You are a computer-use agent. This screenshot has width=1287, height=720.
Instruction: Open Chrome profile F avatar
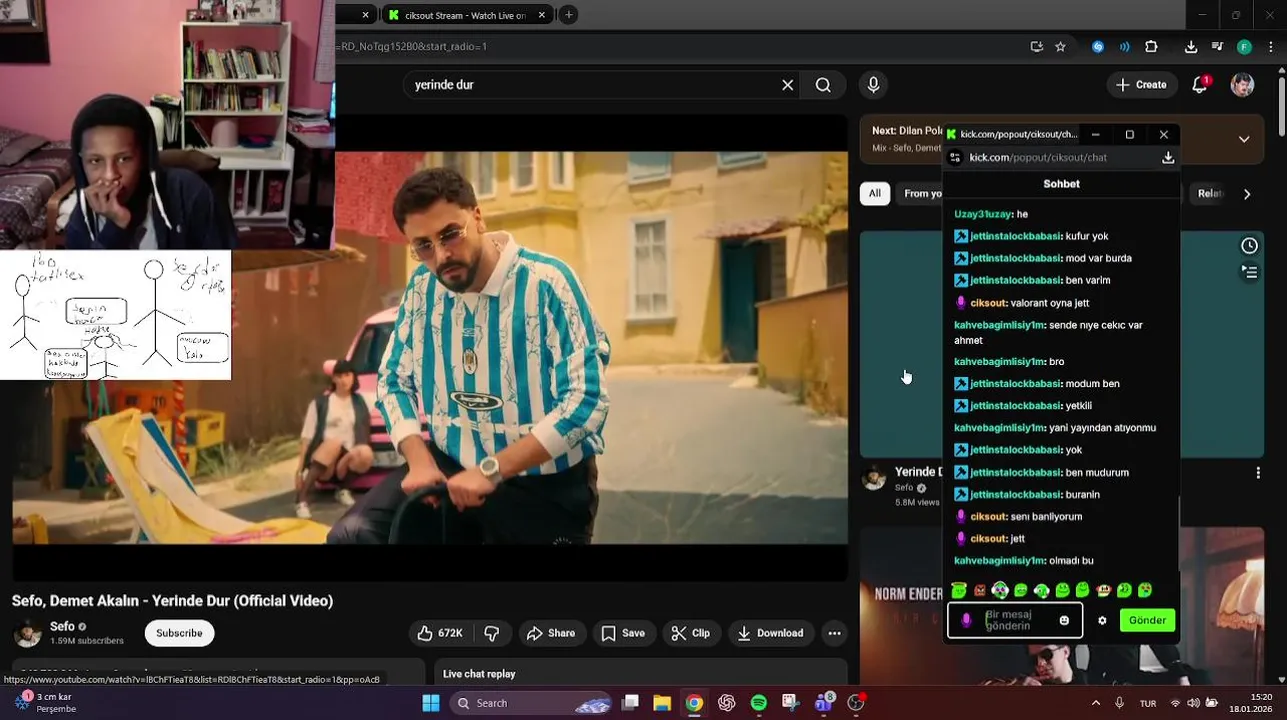click(x=1244, y=46)
